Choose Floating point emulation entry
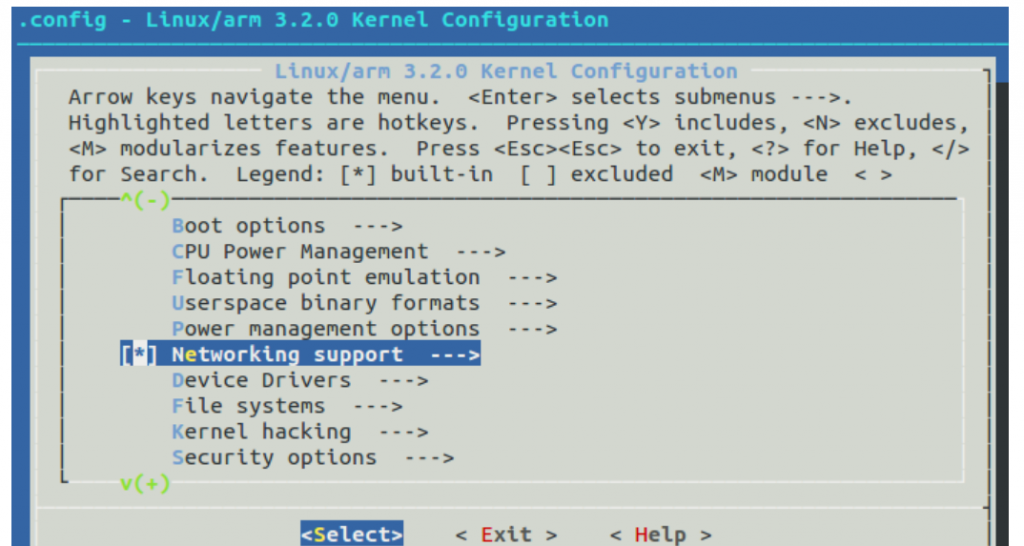1024x546 pixels. [x=325, y=277]
